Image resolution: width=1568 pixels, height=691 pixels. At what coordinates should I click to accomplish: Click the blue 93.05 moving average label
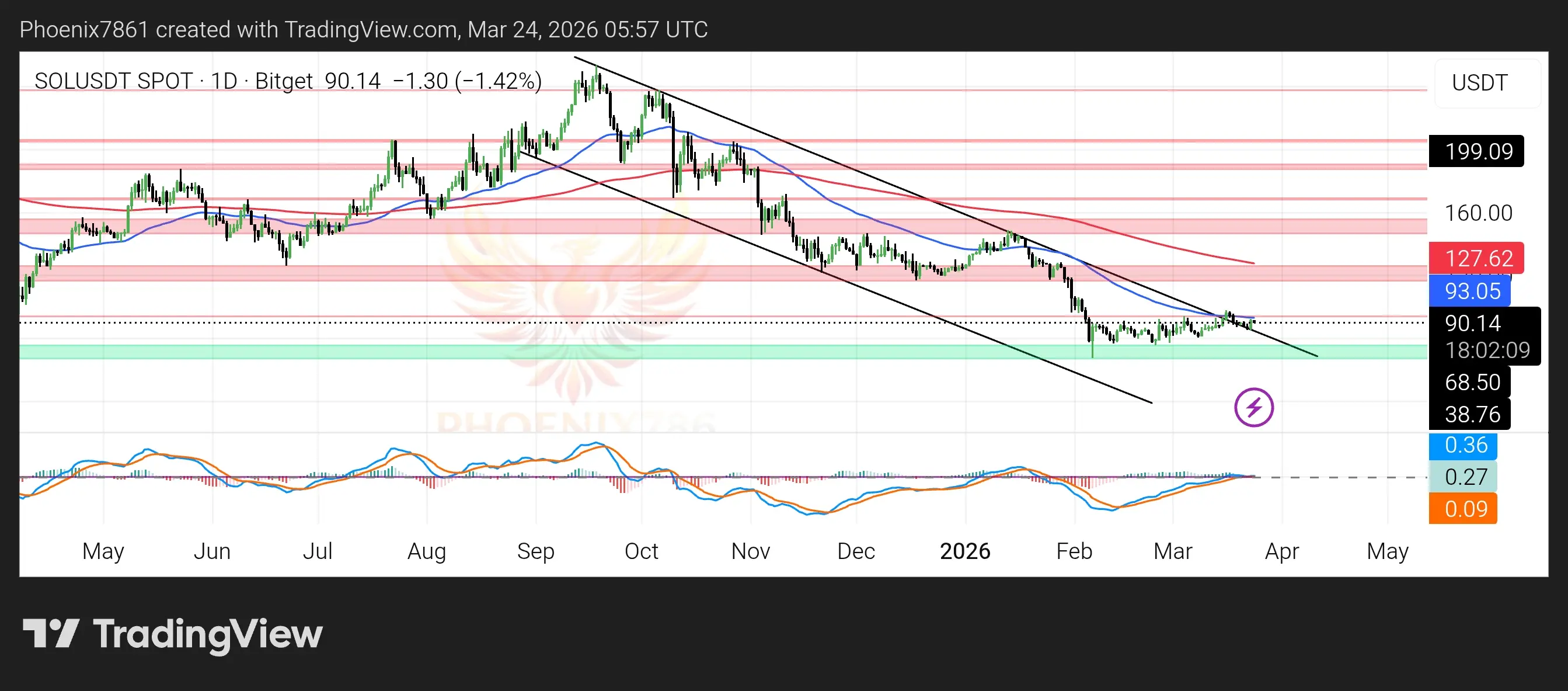tap(1470, 291)
